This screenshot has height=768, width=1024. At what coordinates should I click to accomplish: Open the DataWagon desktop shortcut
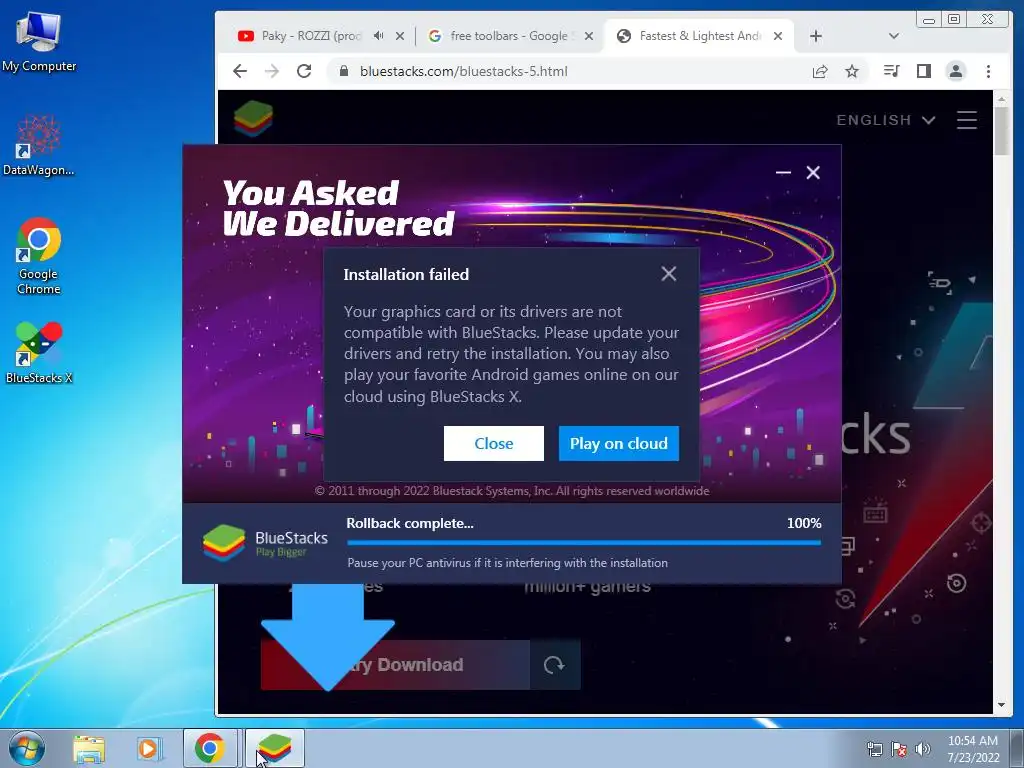pyautogui.click(x=39, y=145)
